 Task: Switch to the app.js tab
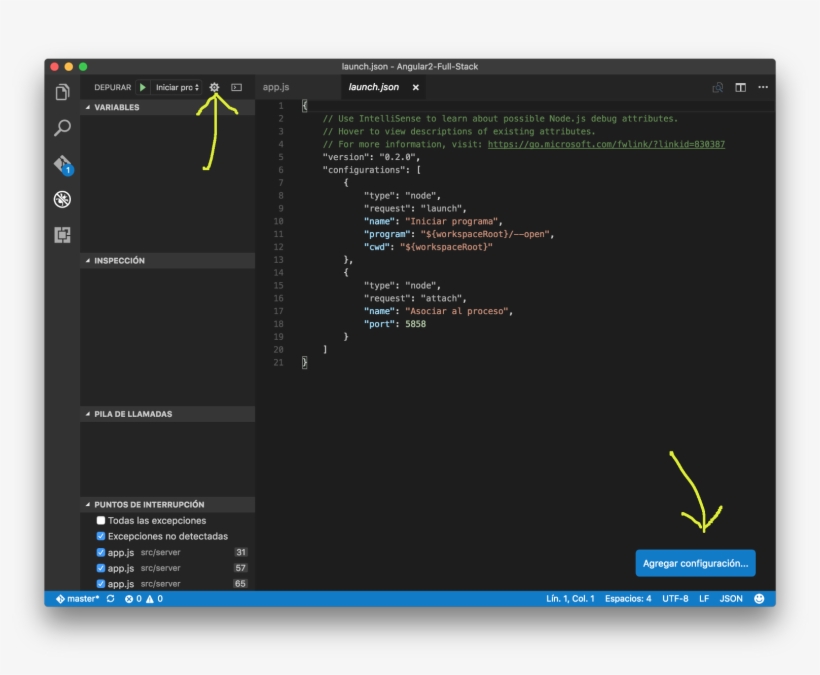click(276, 88)
